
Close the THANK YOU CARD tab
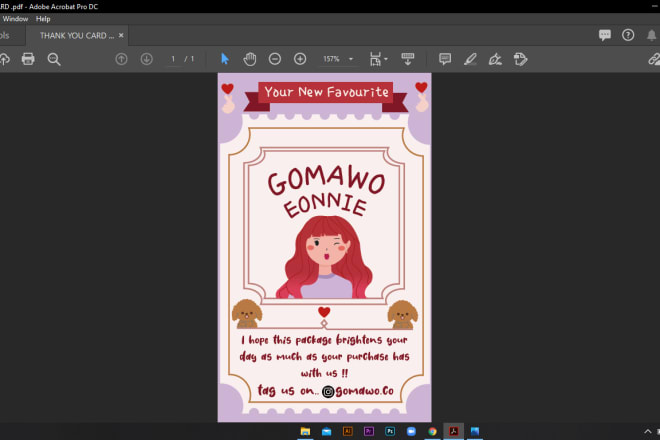click(121, 35)
